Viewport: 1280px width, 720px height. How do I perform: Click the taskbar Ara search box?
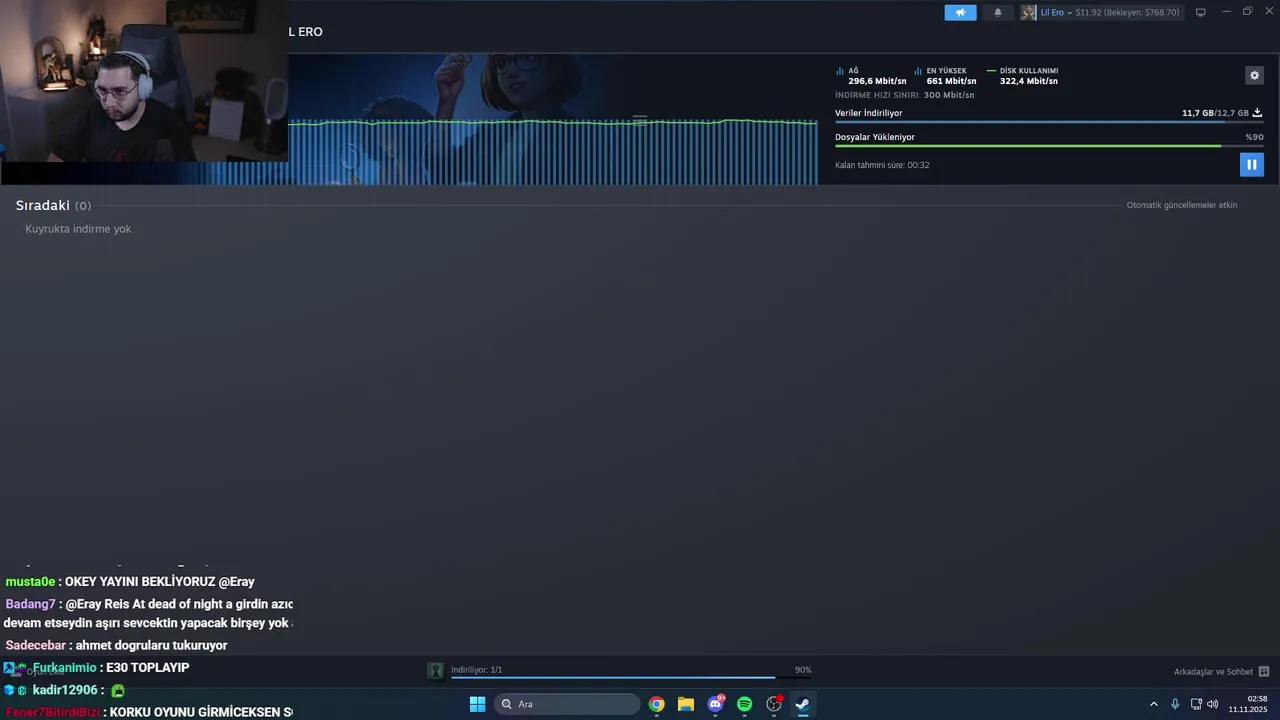(x=567, y=704)
